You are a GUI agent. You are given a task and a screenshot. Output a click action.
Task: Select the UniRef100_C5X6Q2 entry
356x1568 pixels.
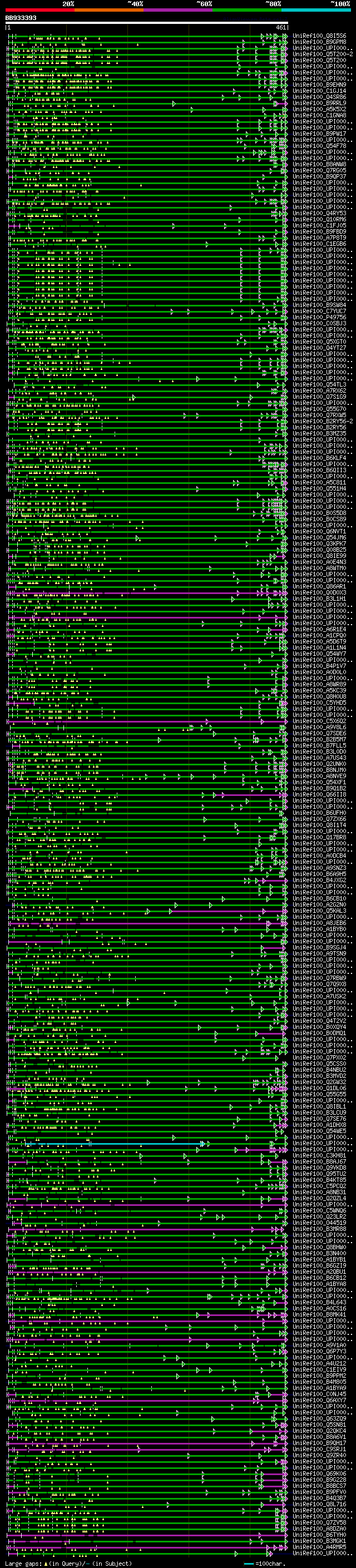(x=319, y=721)
